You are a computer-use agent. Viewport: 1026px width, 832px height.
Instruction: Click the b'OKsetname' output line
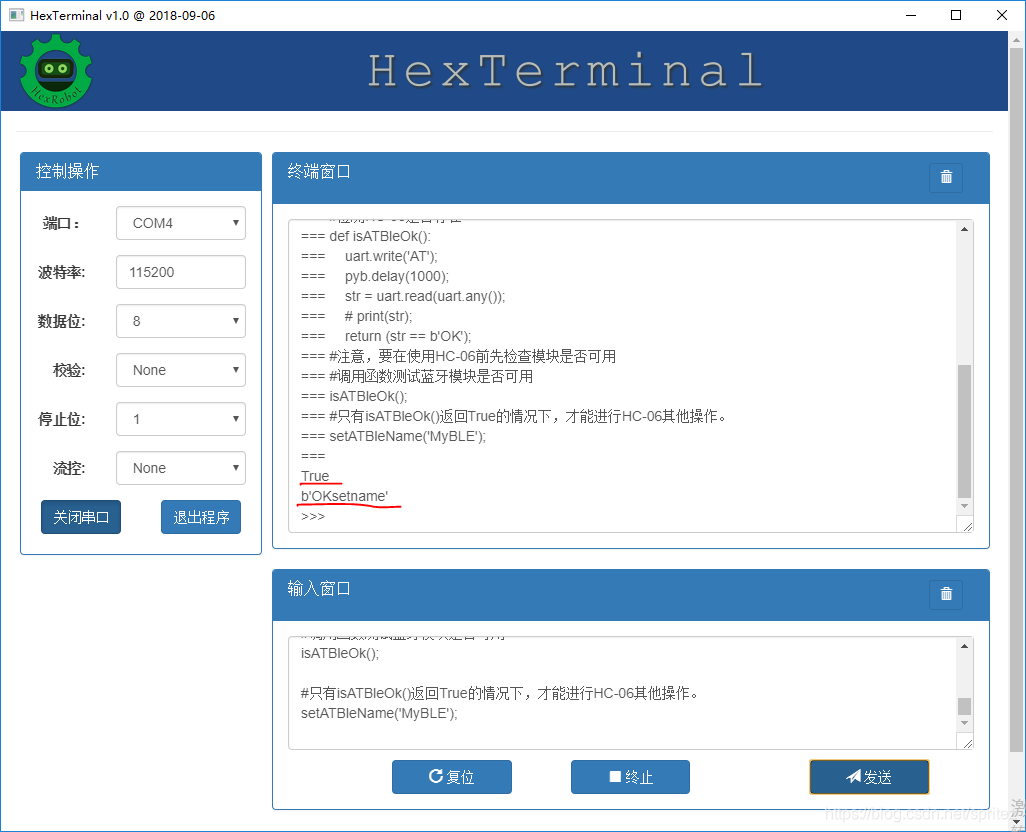tap(344, 496)
